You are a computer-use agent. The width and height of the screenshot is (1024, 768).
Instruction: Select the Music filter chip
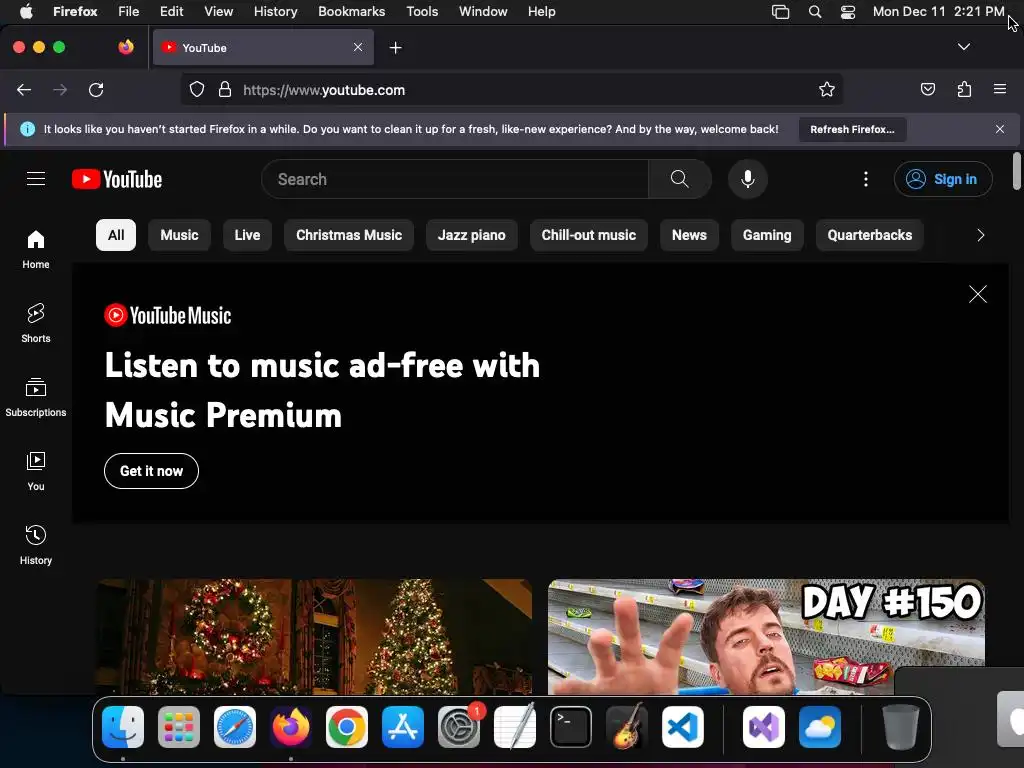[180, 235]
